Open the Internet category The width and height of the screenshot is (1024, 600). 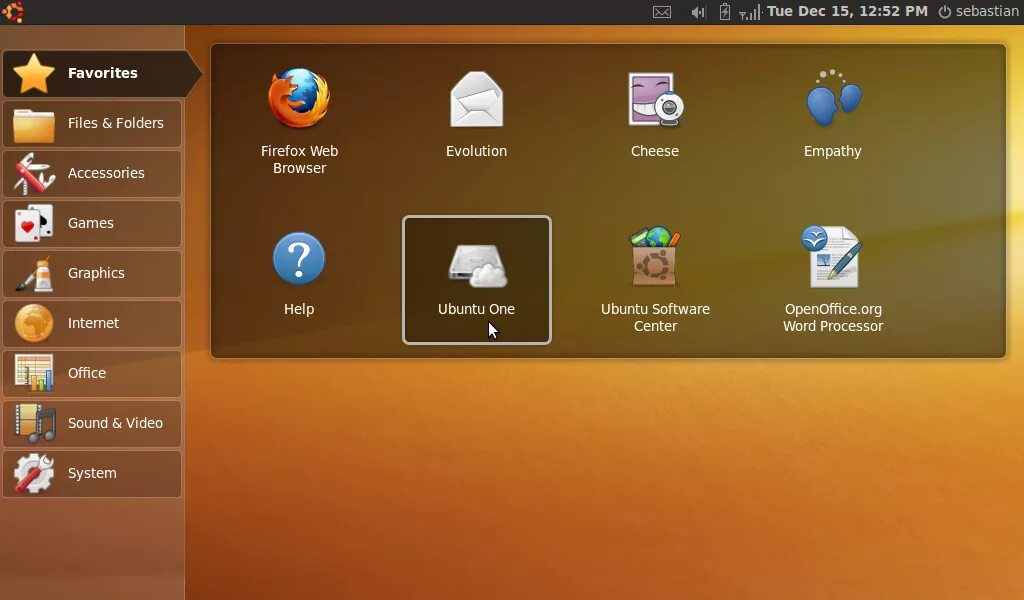click(x=92, y=323)
